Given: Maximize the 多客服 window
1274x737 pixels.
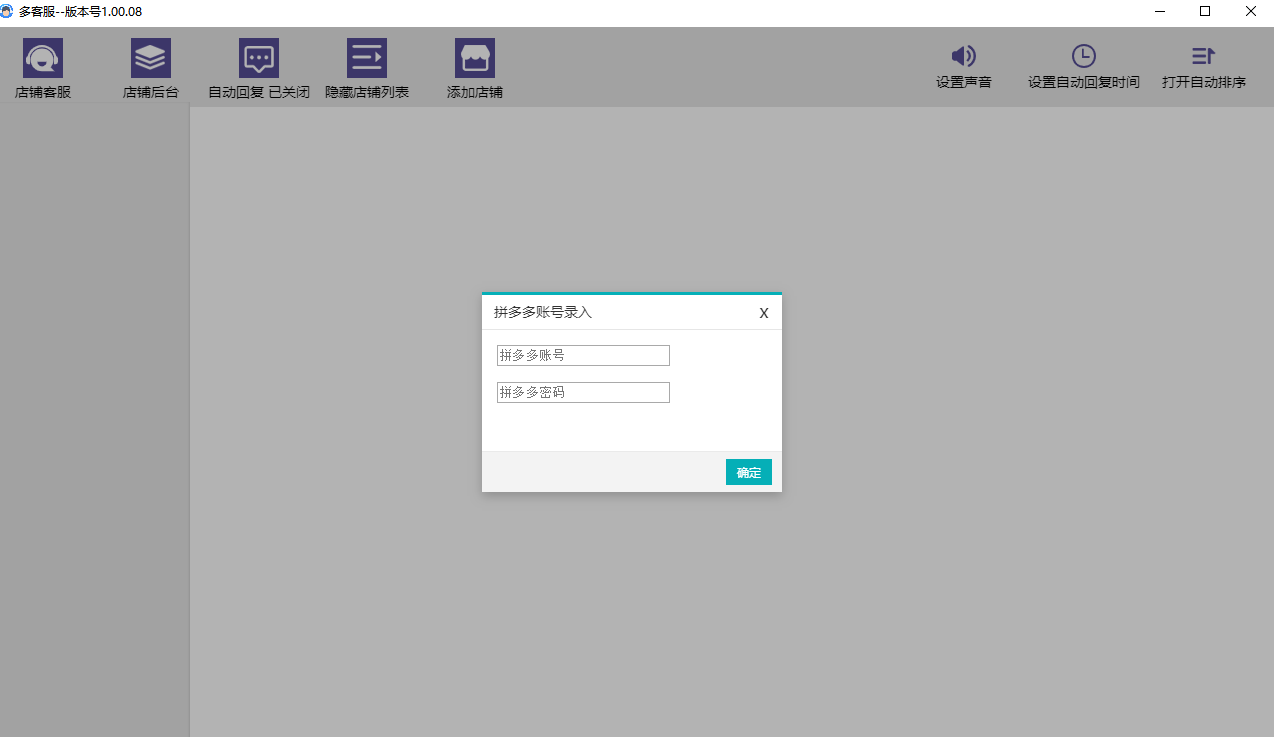Looking at the screenshot, I should tap(1205, 11).
